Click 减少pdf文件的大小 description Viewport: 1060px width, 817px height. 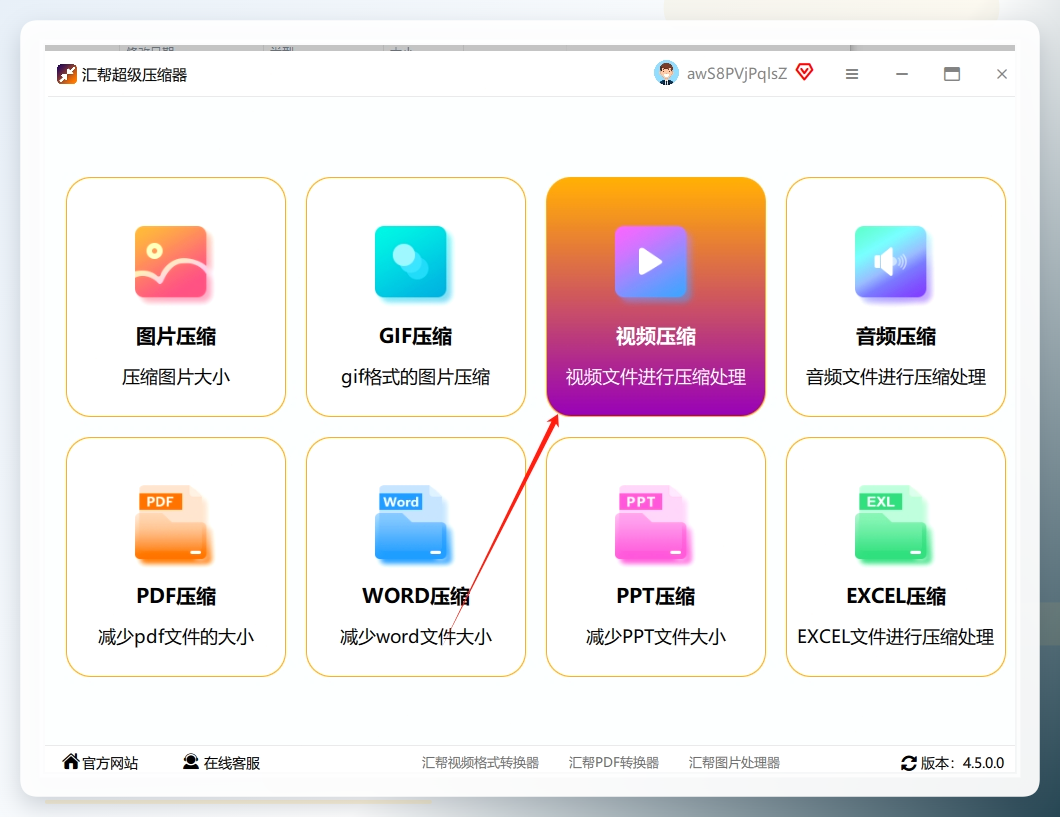point(176,637)
